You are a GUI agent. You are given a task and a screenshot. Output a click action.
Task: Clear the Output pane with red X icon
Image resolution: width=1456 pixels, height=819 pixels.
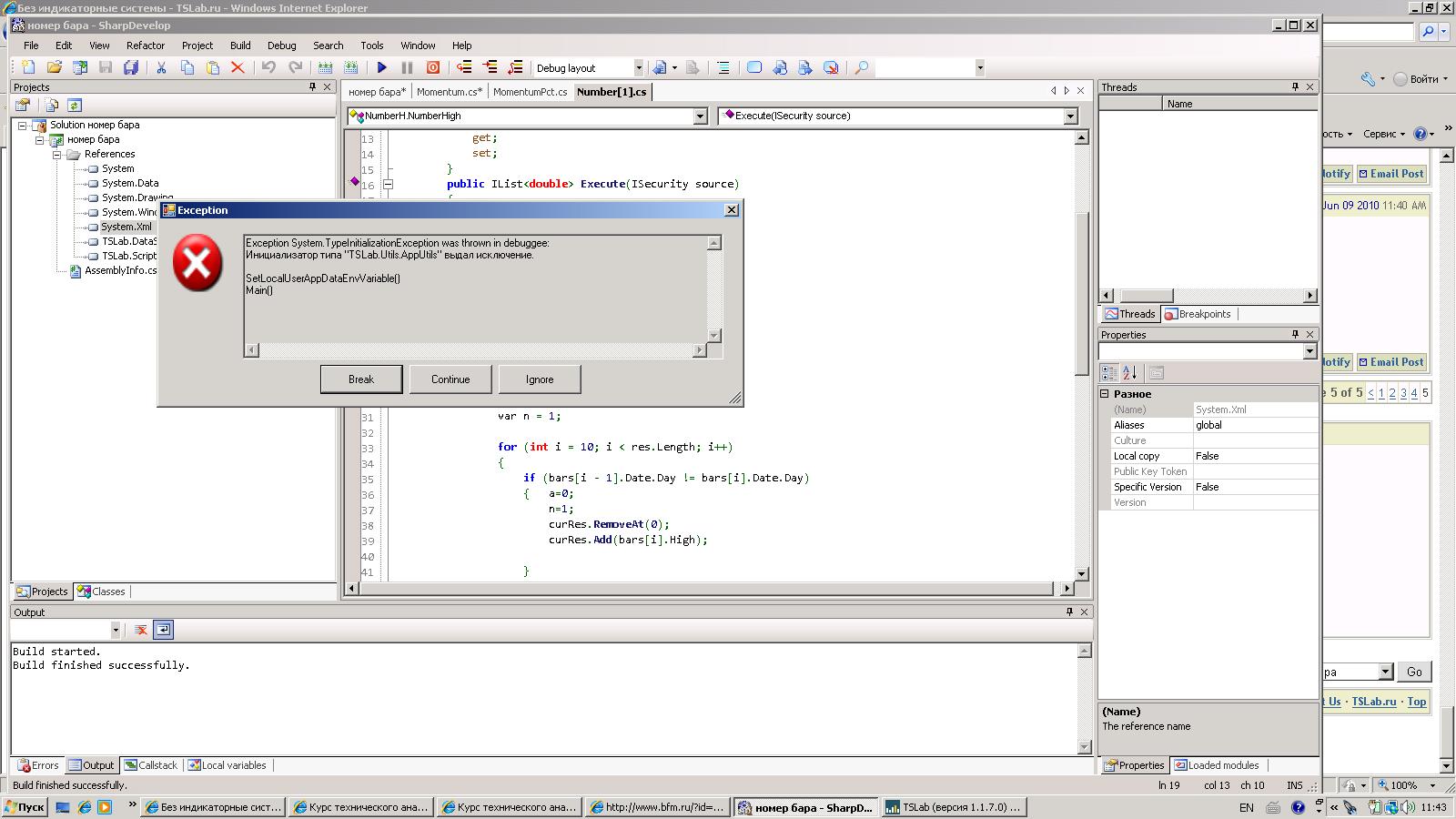pos(141,630)
